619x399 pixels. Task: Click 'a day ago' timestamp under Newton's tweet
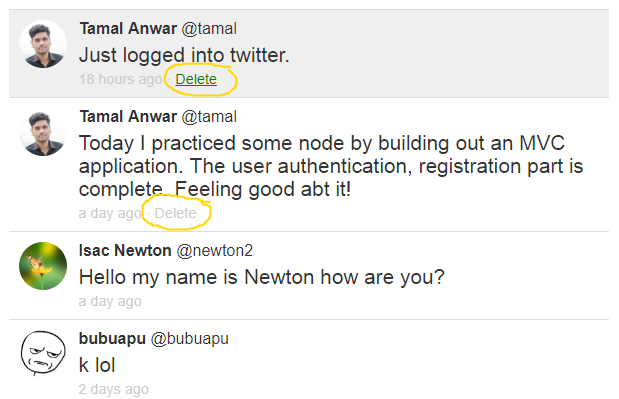click(x=110, y=301)
